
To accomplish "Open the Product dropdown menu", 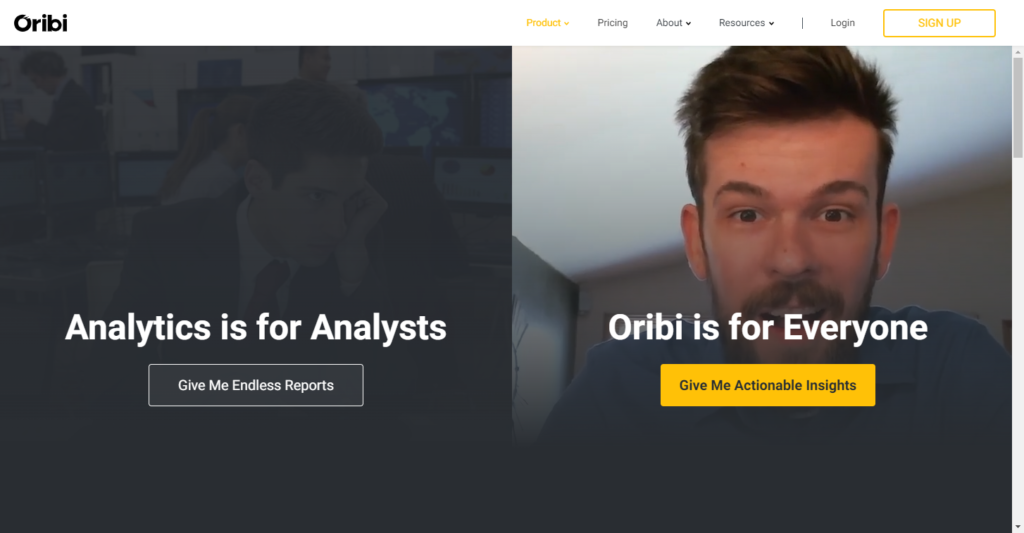I will pyautogui.click(x=547, y=23).
